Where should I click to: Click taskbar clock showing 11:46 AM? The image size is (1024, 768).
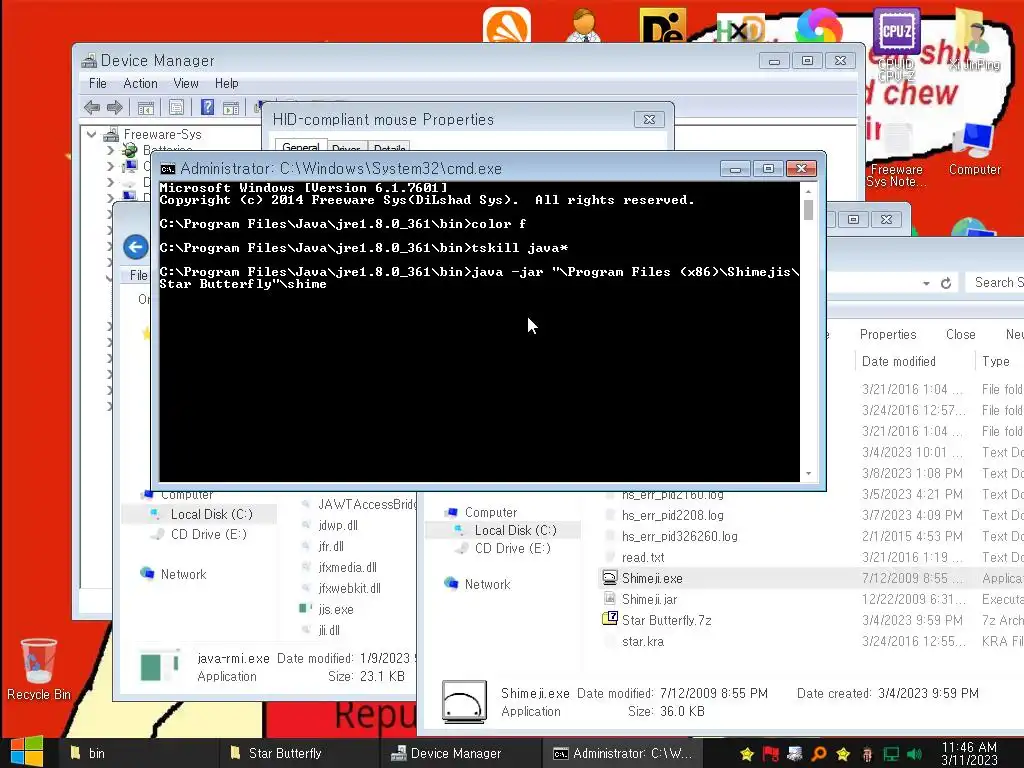(x=969, y=753)
